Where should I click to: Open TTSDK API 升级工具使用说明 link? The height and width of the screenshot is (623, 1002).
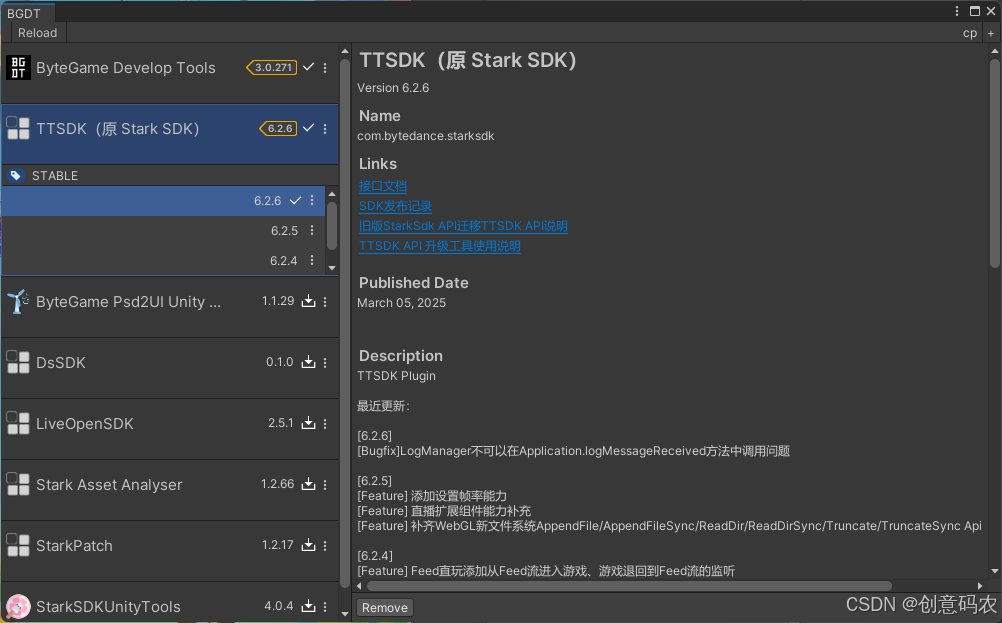pyautogui.click(x=440, y=246)
